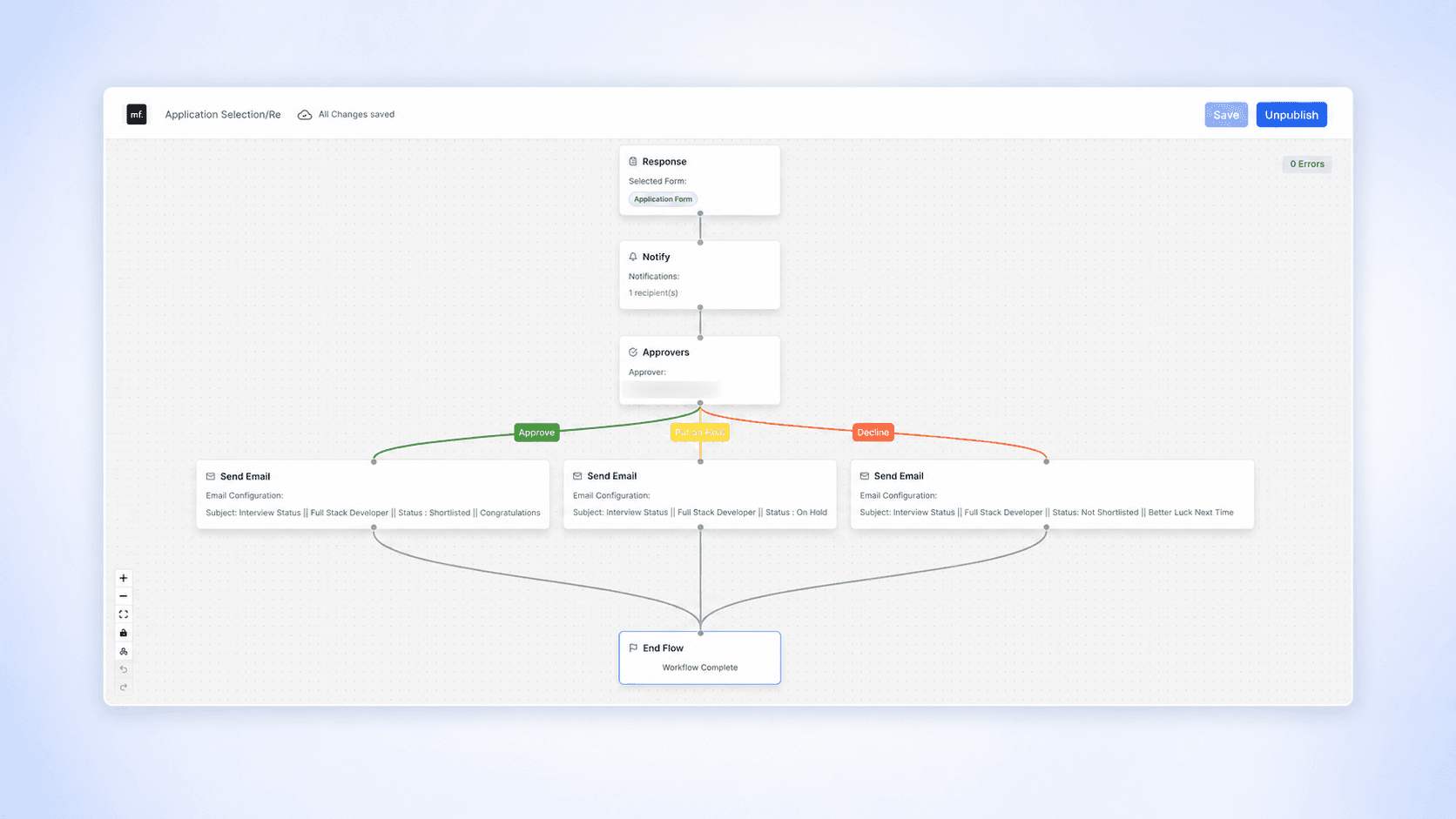1456x819 pixels.
Task: Unpublish the workflow
Action: pyautogui.click(x=1291, y=115)
